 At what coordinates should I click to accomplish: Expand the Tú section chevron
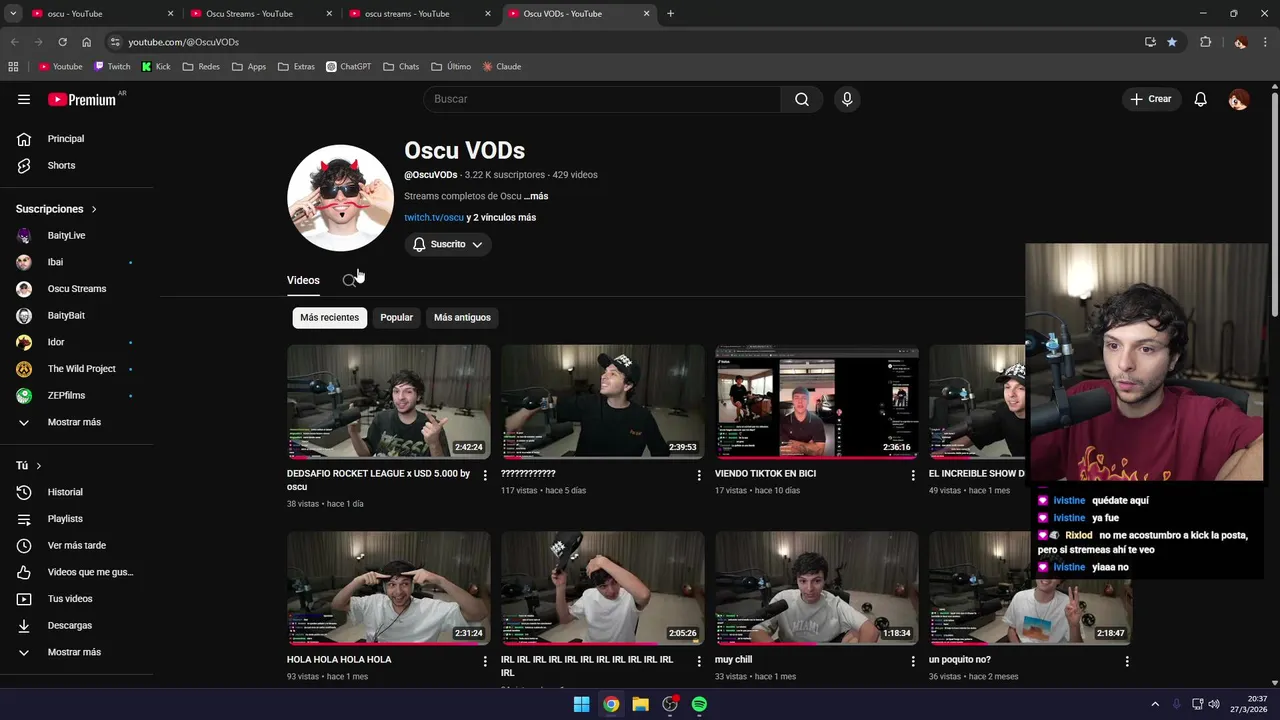tap(39, 466)
